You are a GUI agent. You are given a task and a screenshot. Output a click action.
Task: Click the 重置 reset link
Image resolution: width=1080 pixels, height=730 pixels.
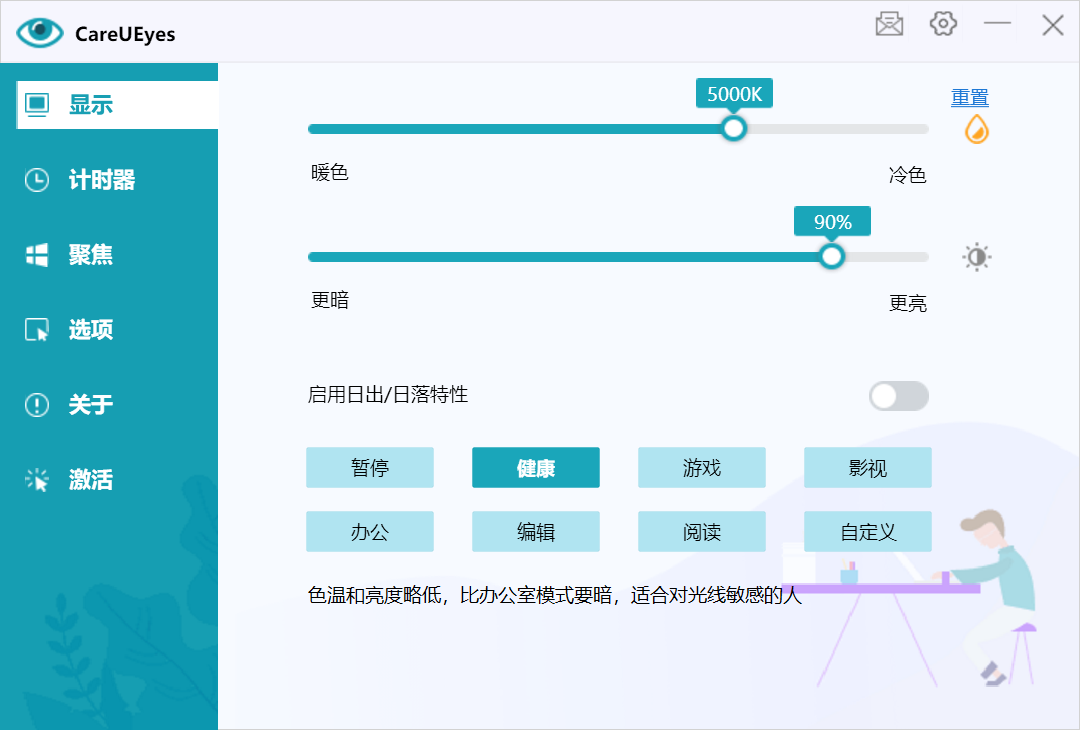[970, 98]
